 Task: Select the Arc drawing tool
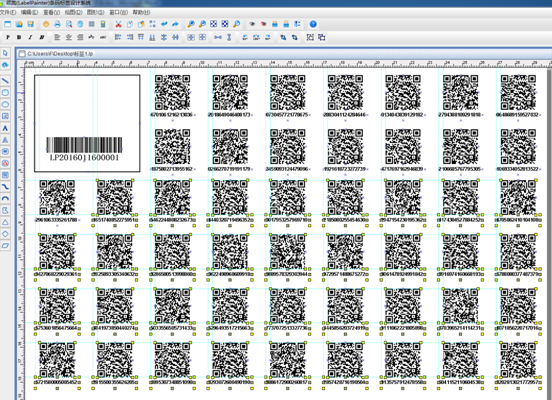click(5, 199)
